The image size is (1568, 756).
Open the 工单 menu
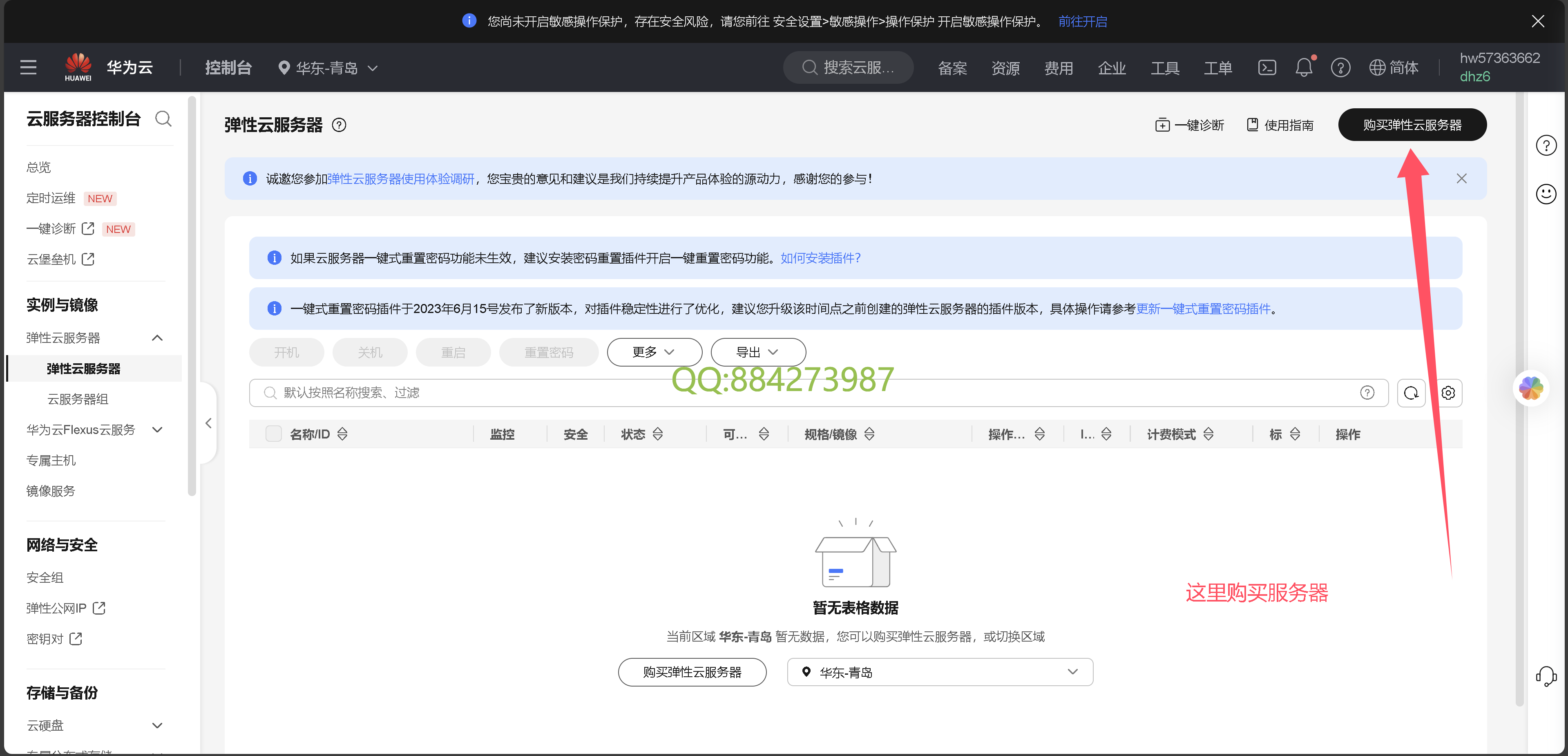pos(1218,68)
